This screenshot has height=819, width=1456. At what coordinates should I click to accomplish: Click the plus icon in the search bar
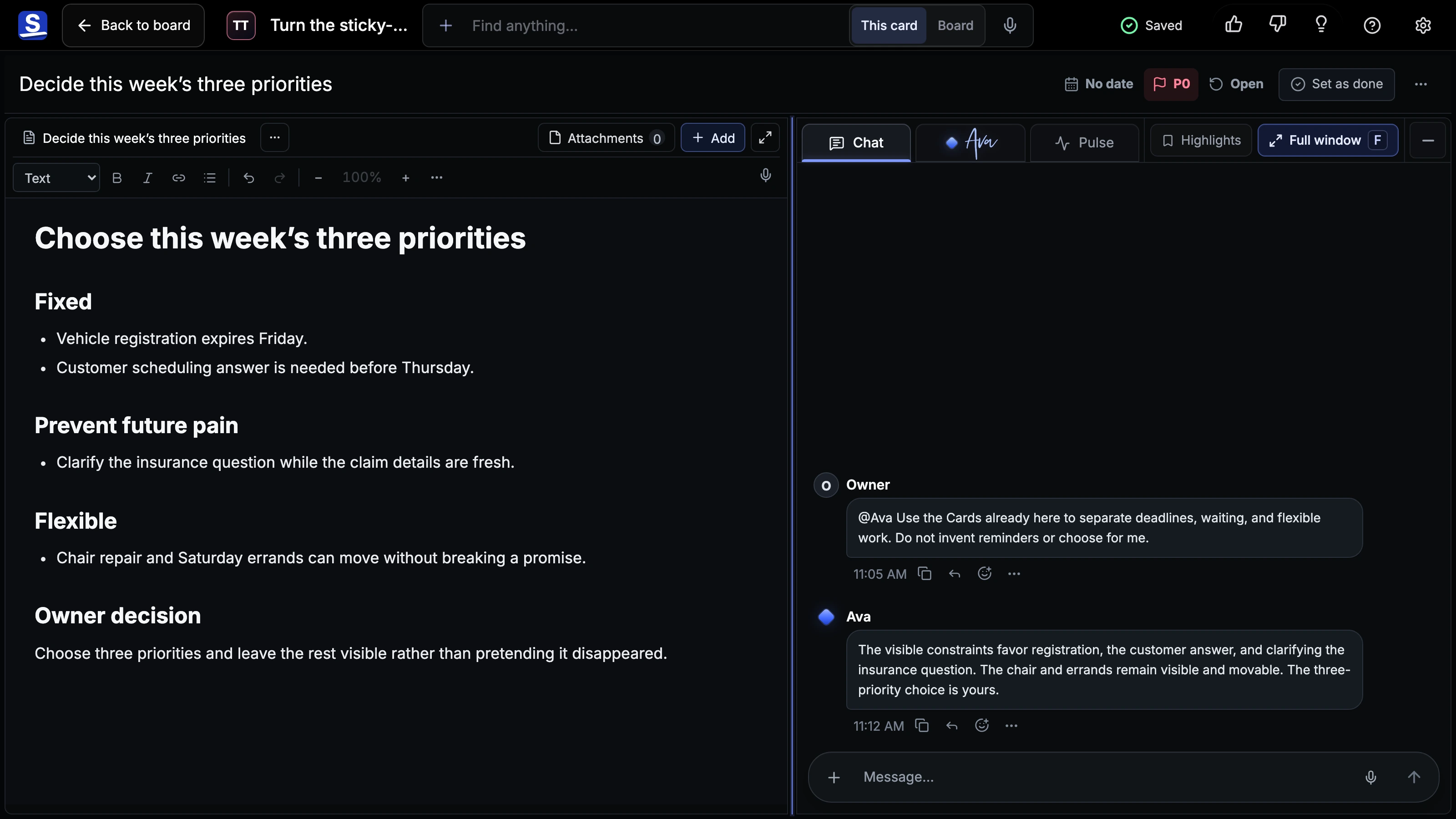(445, 25)
